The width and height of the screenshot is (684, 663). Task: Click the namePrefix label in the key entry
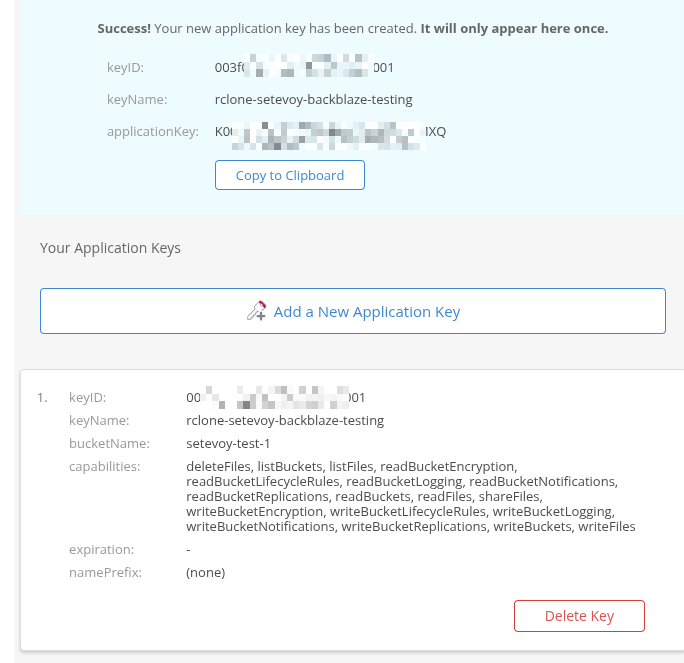pos(105,573)
